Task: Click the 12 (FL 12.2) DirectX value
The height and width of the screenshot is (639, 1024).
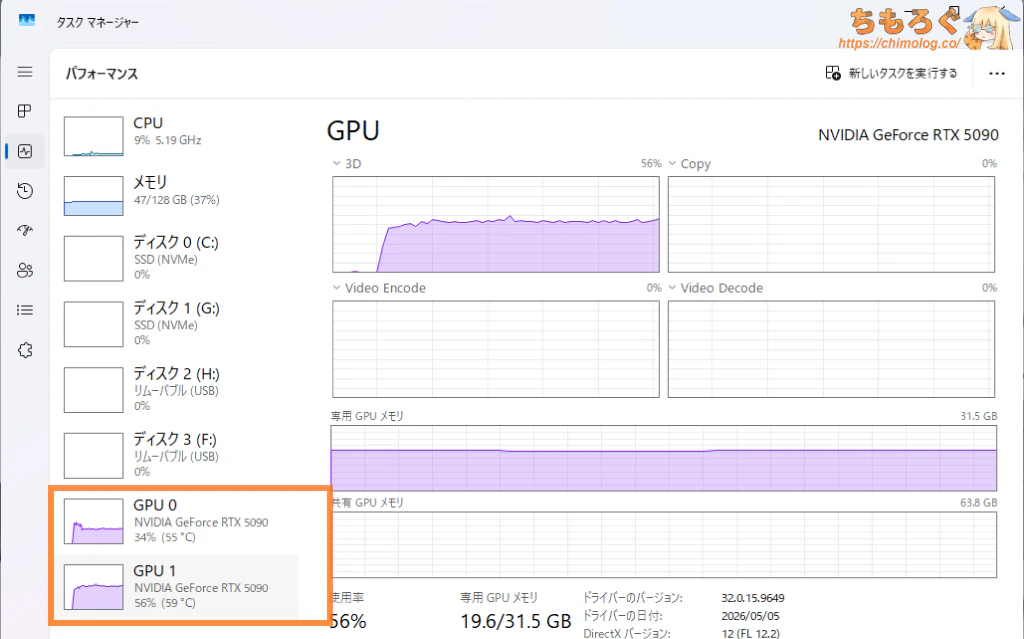Action: coord(750,633)
